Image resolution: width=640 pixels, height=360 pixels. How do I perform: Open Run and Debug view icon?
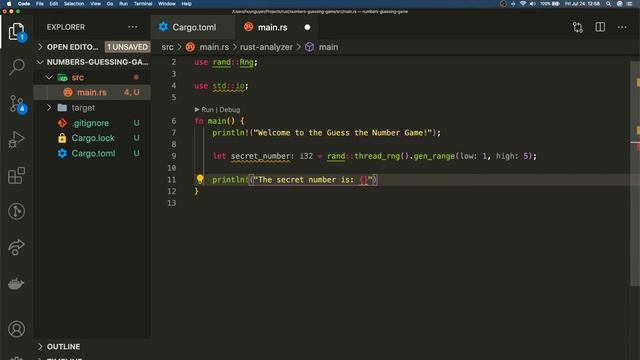pyautogui.click(x=16, y=140)
